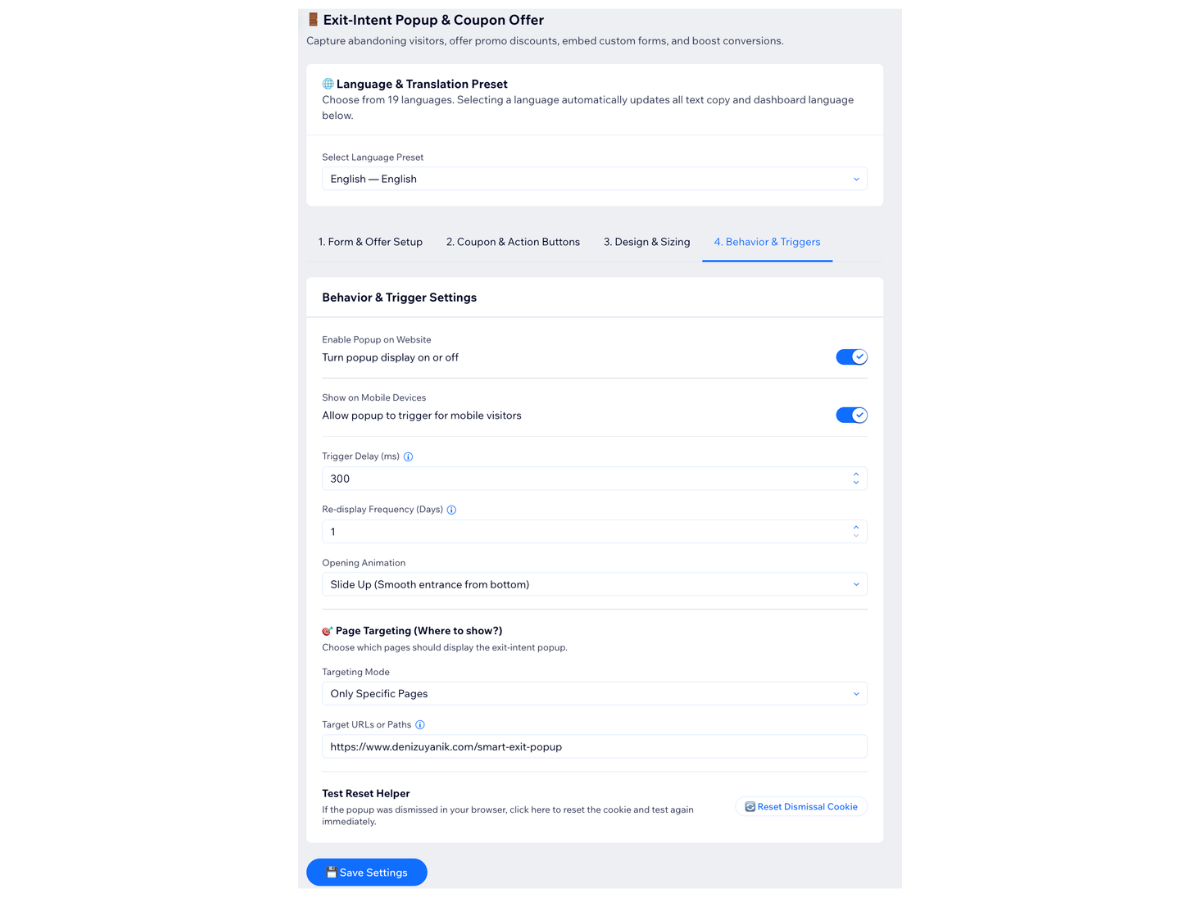Switch to Form & Offer Setup tab
The image size is (1200, 900).
370,242
